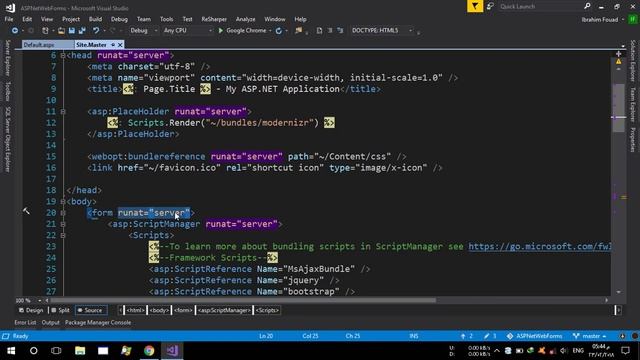Click the pending changes pencil in status bar

click(x=490, y=336)
